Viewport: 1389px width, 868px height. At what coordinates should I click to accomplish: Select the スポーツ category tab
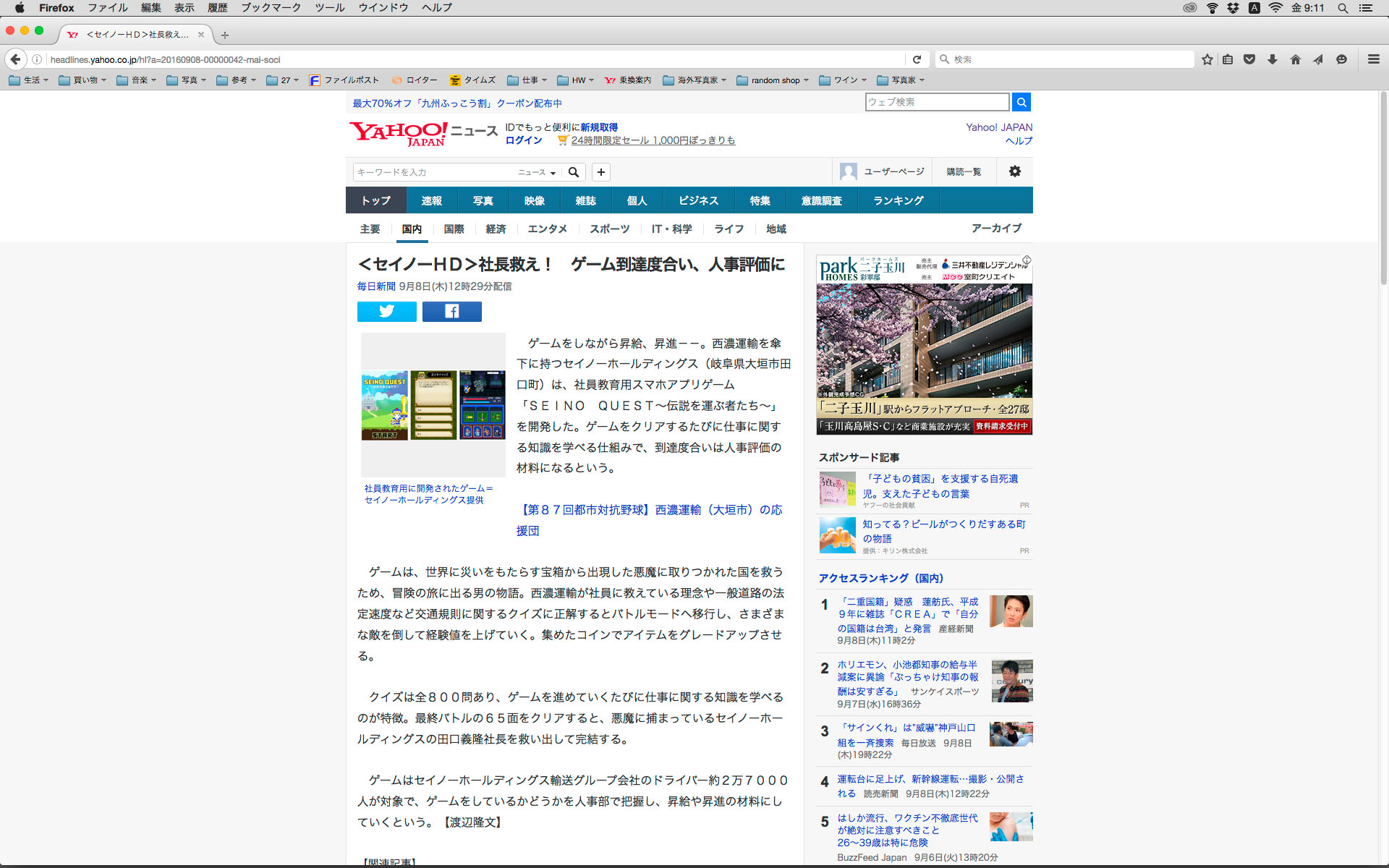[x=609, y=229]
